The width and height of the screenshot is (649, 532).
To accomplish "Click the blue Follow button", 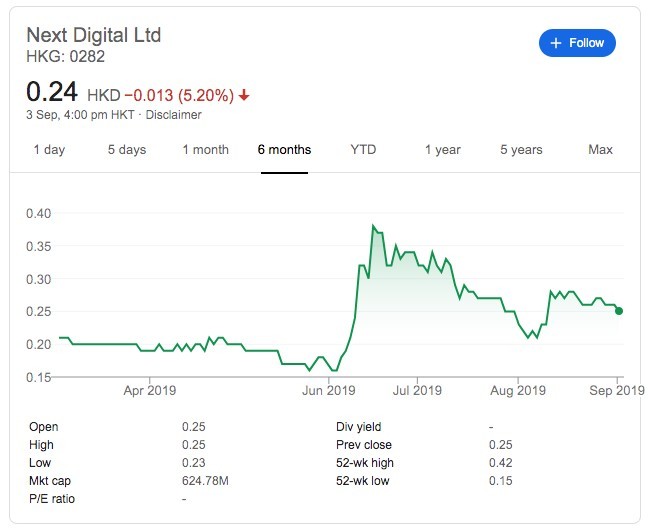I will click(577, 43).
